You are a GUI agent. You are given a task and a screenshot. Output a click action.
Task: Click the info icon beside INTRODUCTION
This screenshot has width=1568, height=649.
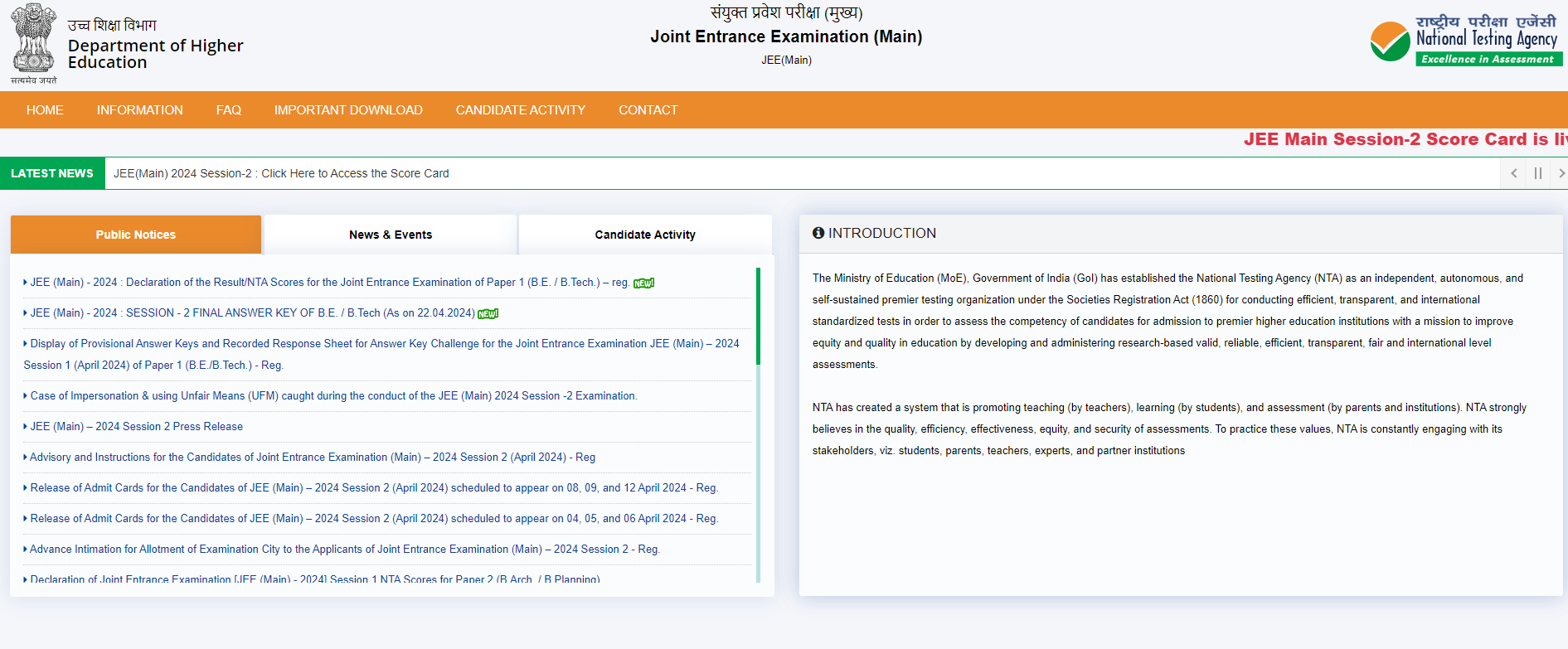pos(818,233)
